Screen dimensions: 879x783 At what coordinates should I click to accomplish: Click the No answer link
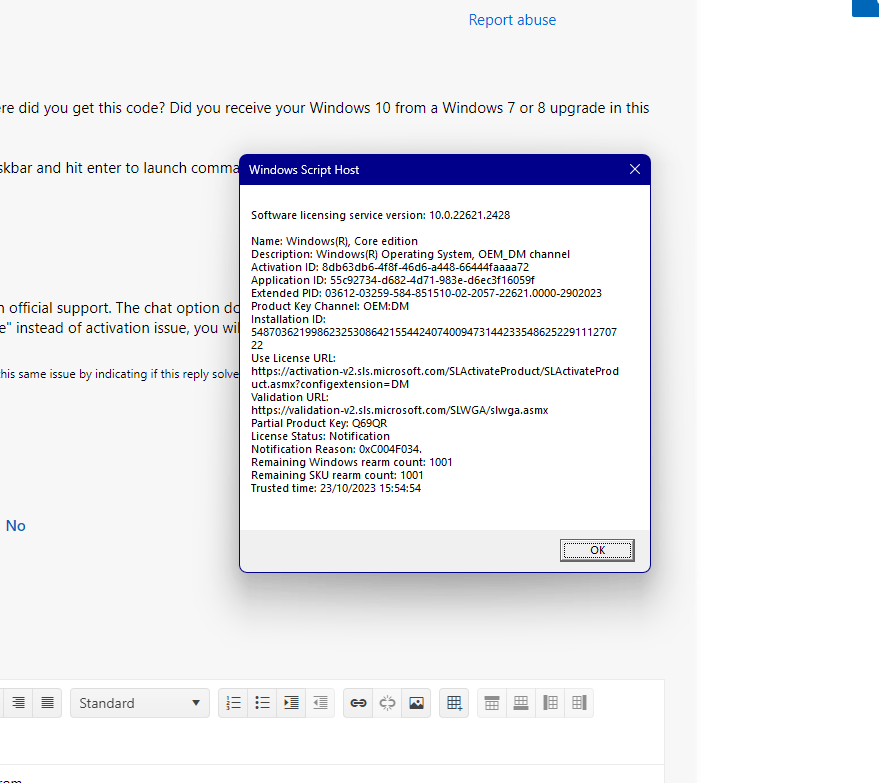16,526
